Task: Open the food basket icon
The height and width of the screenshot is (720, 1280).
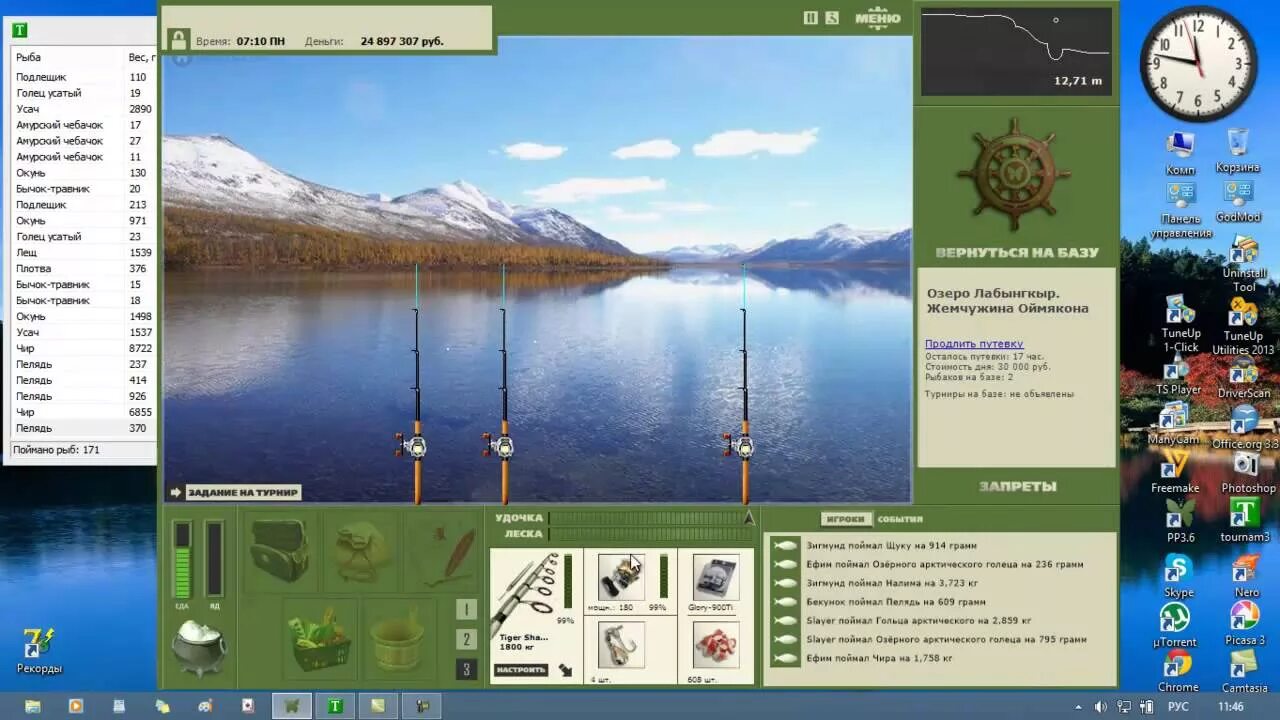Action: click(x=320, y=640)
